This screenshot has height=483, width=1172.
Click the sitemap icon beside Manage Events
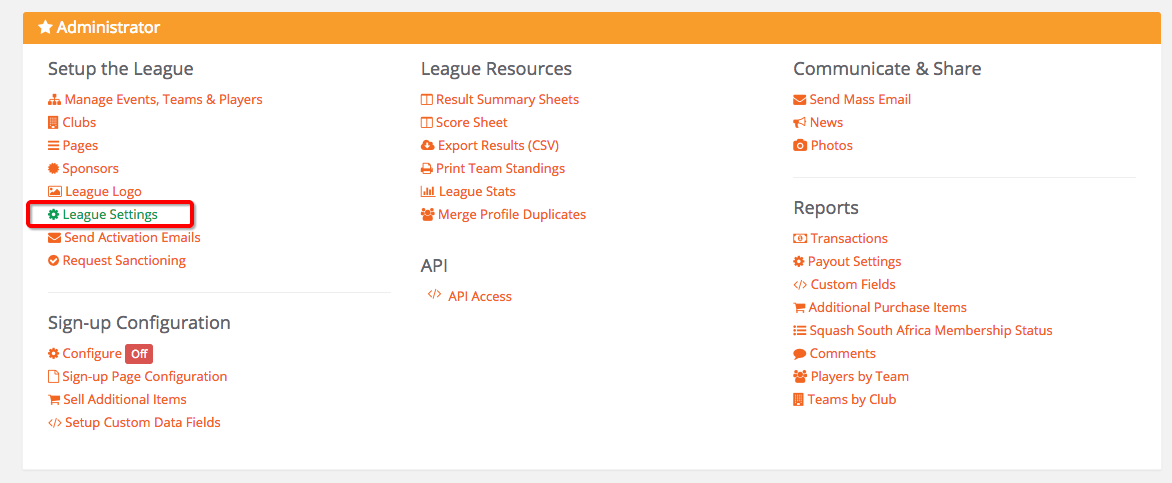54,99
